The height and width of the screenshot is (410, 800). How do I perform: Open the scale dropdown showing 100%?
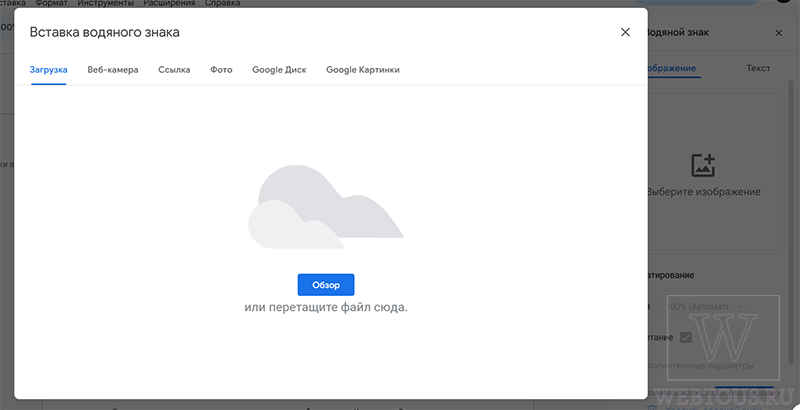point(704,306)
